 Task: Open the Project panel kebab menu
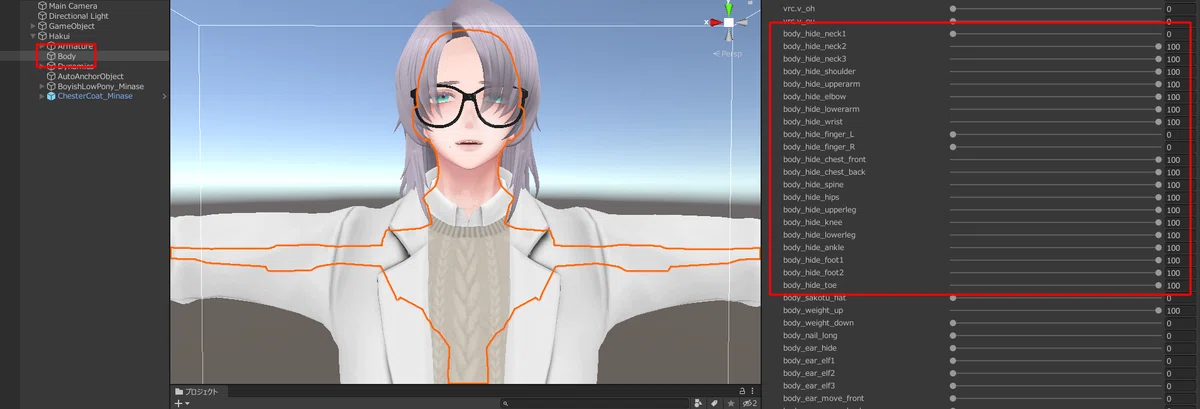click(753, 391)
